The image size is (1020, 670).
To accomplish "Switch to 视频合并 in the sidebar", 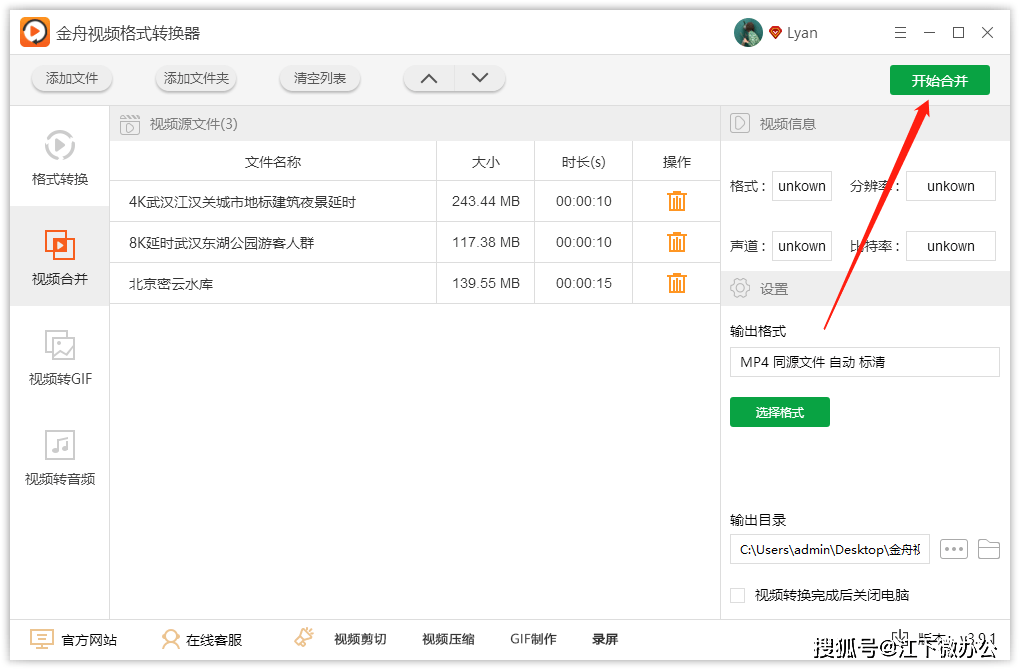I will [x=60, y=257].
